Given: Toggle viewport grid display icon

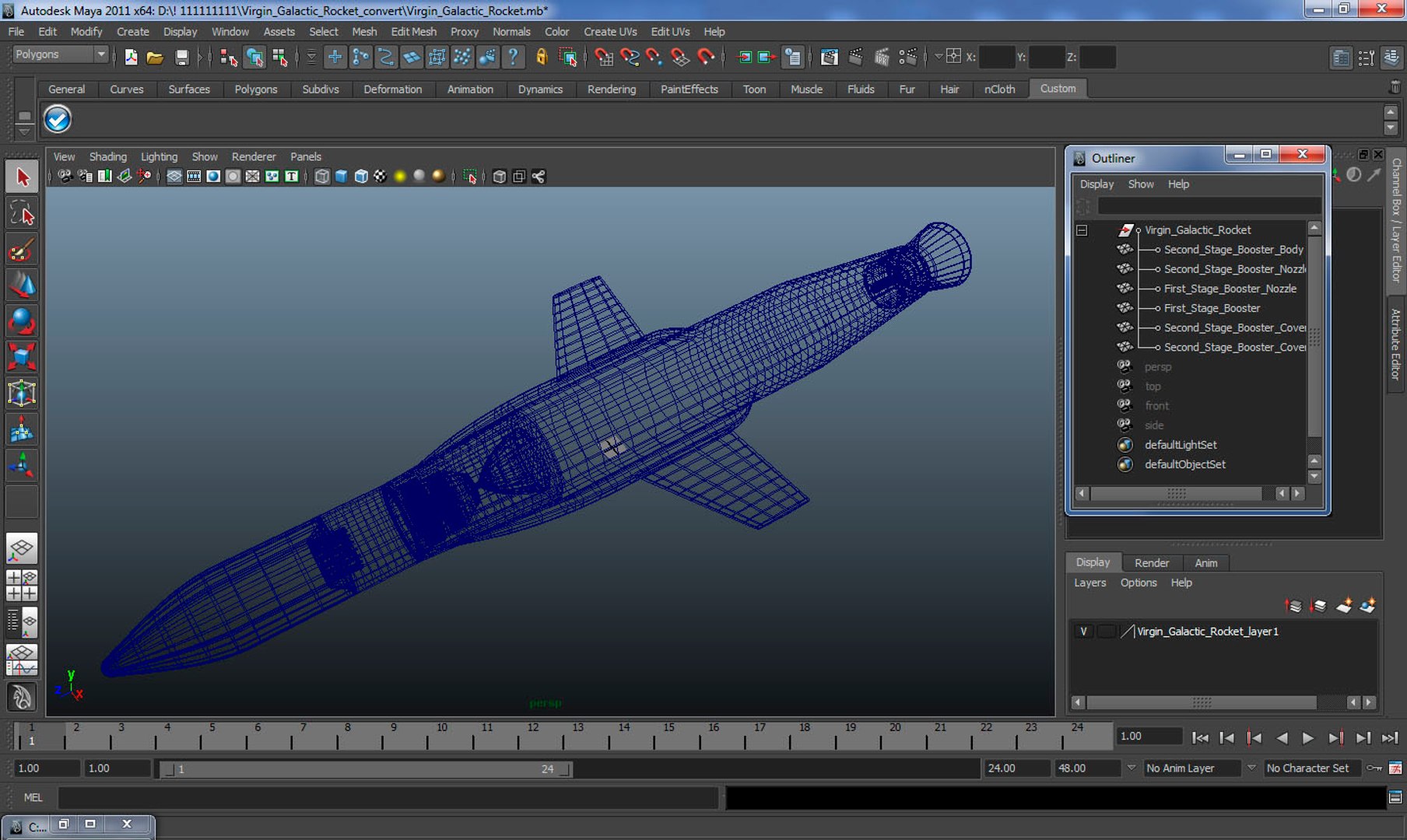Looking at the screenshot, I should [x=174, y=177].
